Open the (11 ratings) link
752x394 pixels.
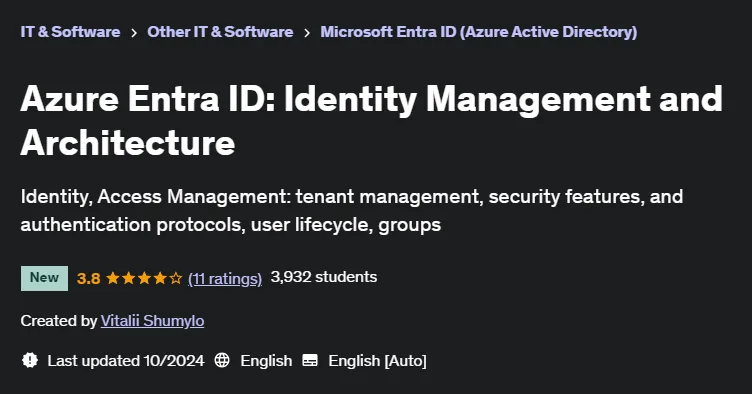(x=225, y=278)
